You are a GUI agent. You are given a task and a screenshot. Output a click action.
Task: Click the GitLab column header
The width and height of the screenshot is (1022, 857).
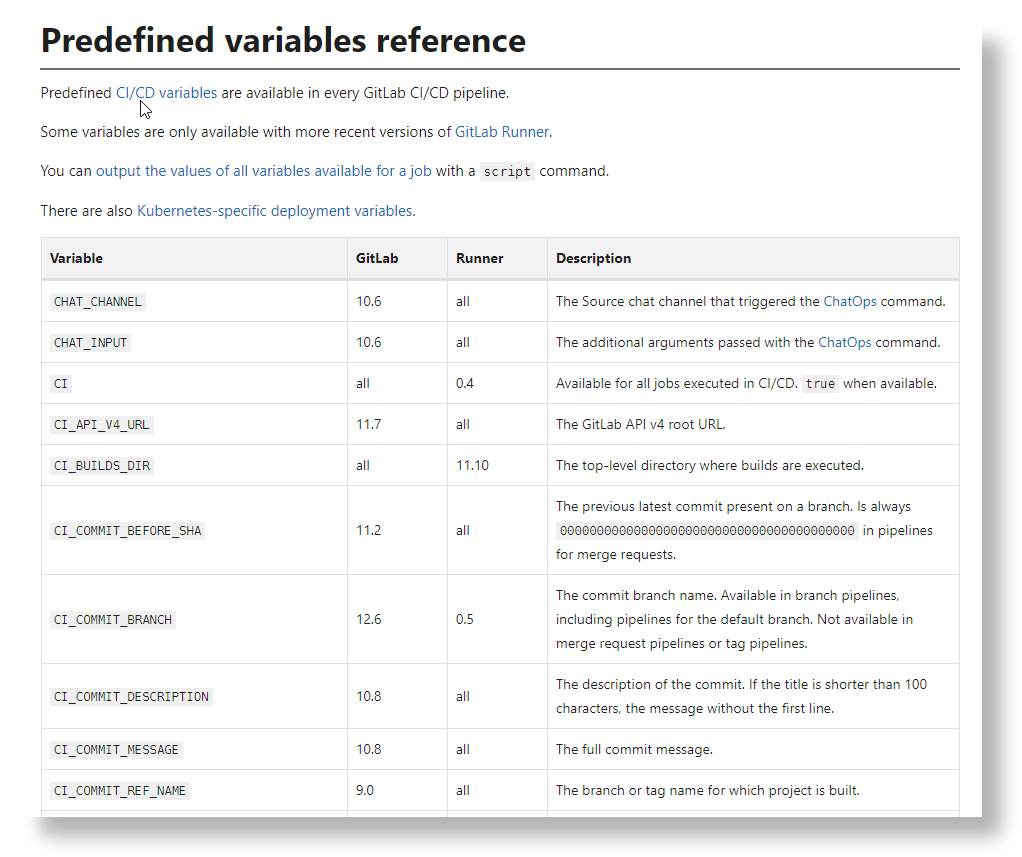point(377,258)
